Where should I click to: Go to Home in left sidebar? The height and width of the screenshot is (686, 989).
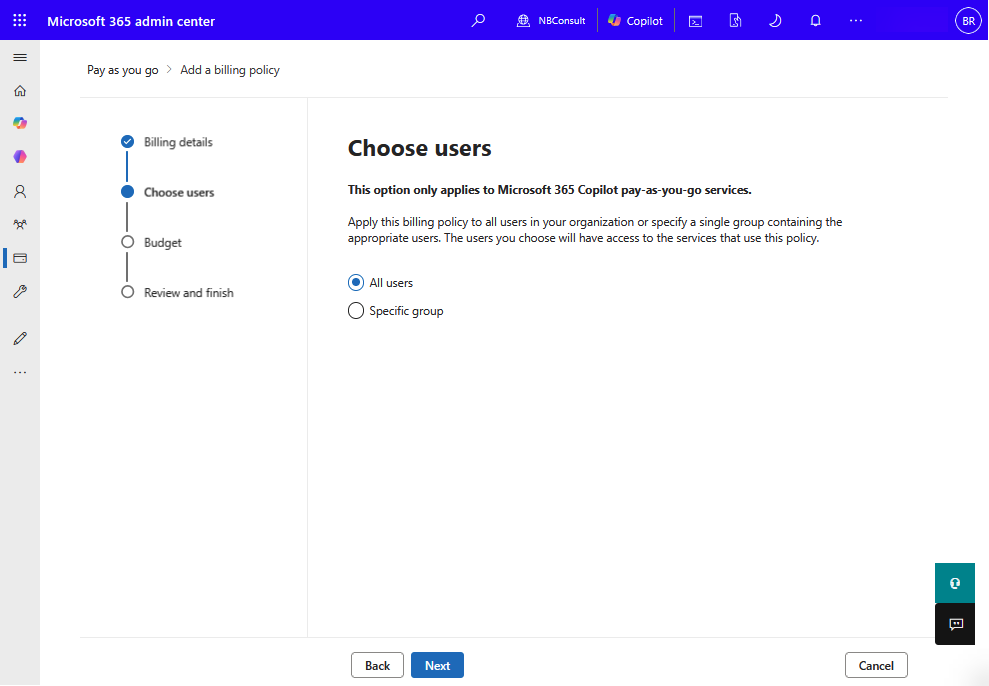click(x=20, y=91)
